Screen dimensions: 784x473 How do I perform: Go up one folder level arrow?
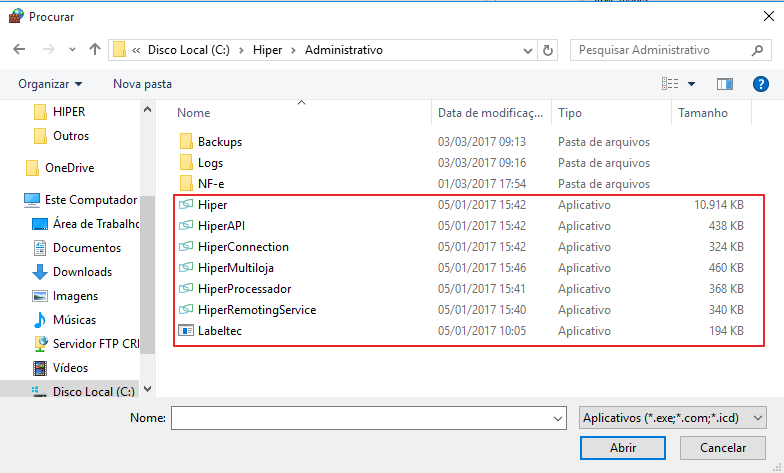pos(95,50)
